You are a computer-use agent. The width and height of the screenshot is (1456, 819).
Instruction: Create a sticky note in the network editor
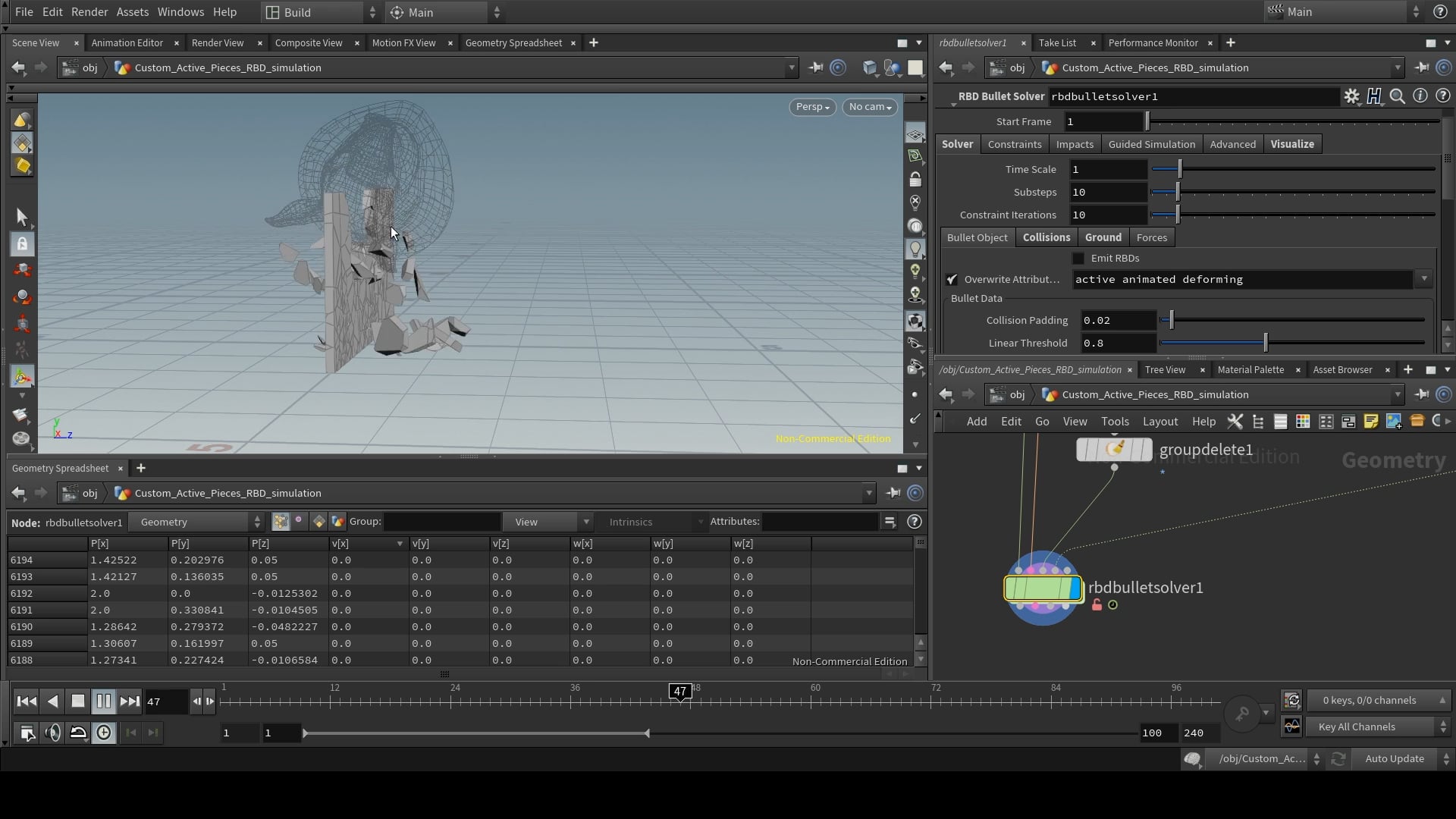point(1371,422)
